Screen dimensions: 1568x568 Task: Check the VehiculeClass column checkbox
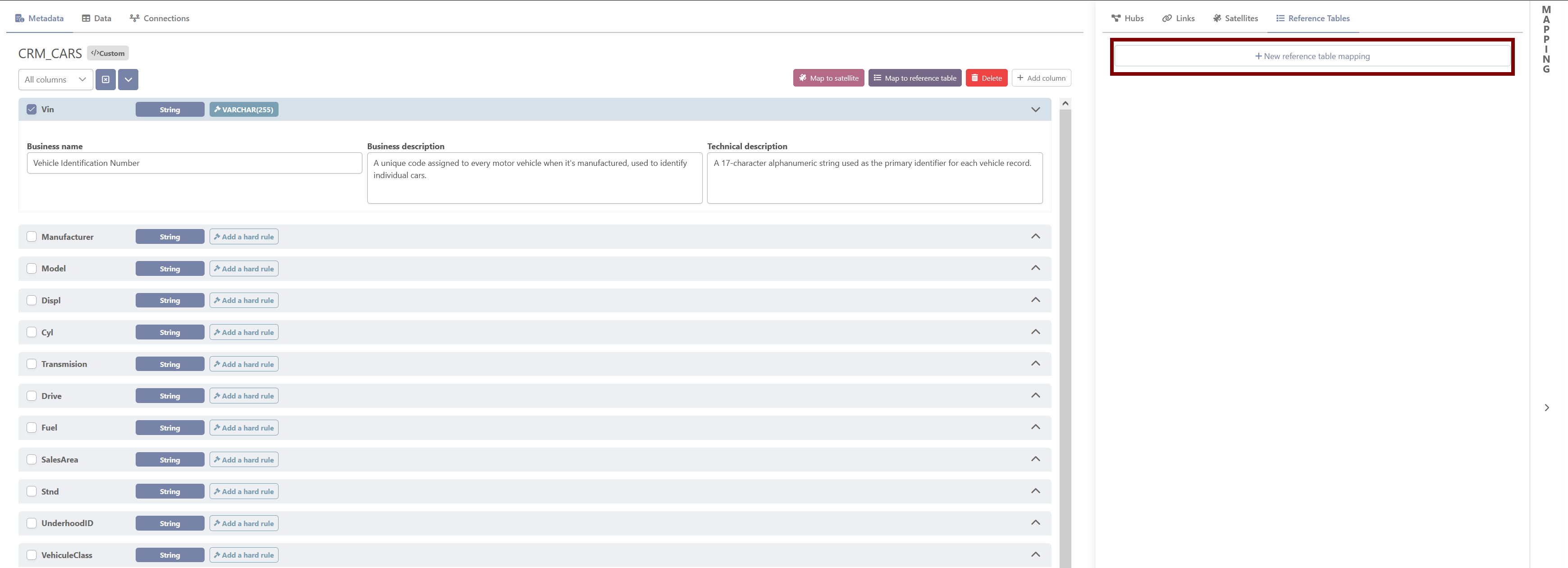(32, 555)
